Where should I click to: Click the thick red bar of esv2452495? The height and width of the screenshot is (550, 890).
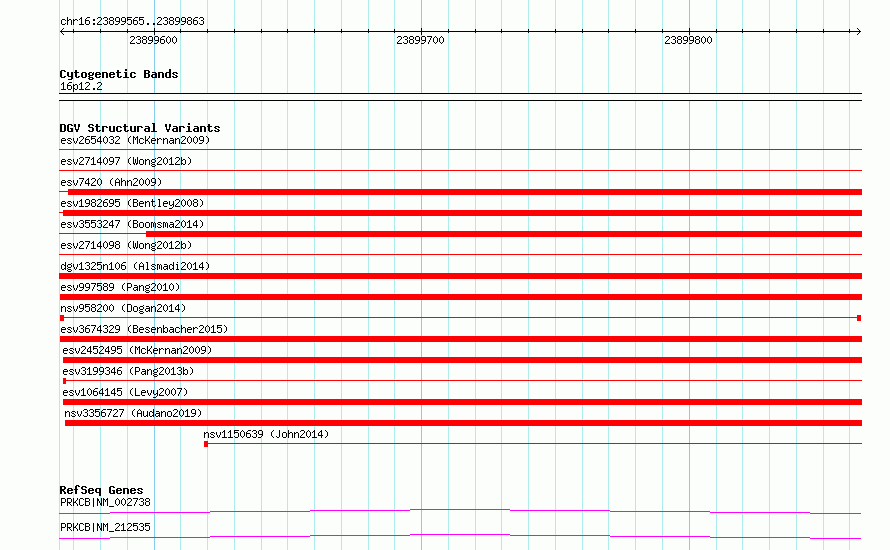tap(463, 360)
